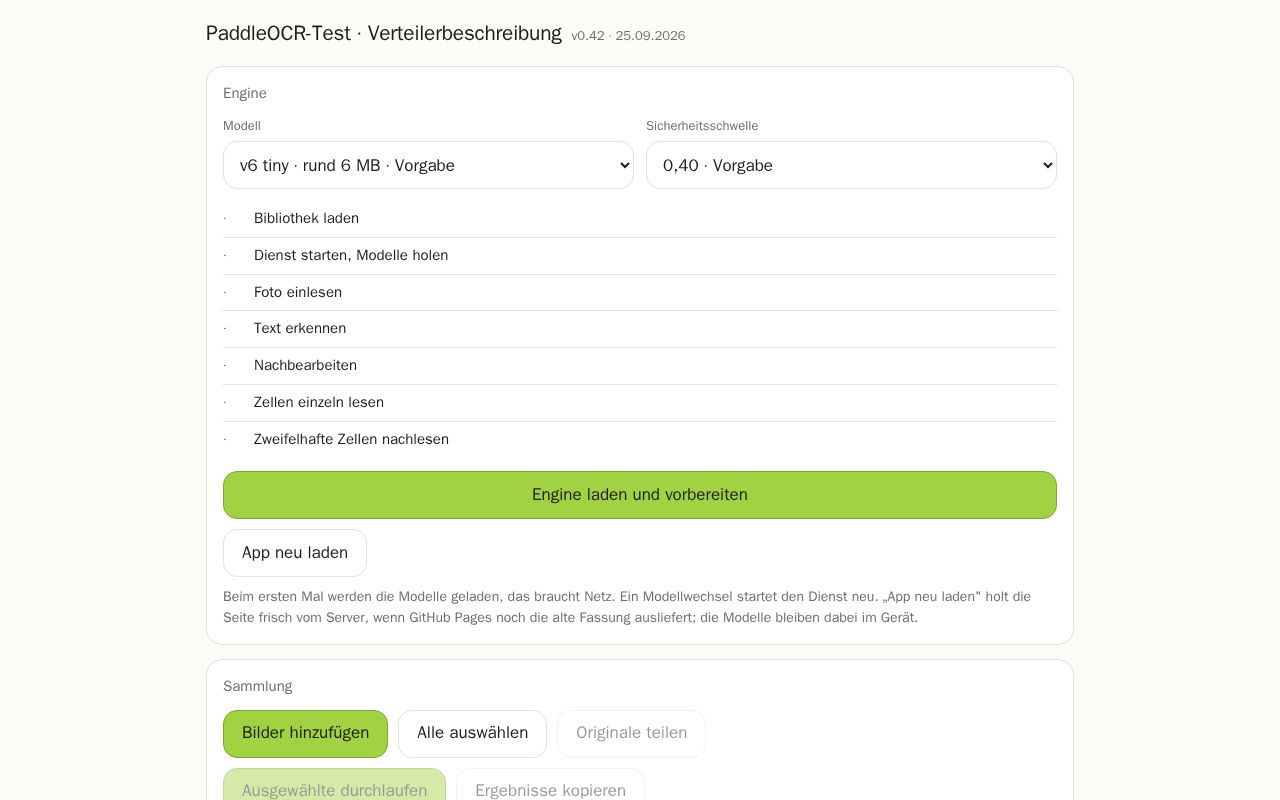Click the step Zweifelhafte Zellen nachlesen

(x=640, y=440)
